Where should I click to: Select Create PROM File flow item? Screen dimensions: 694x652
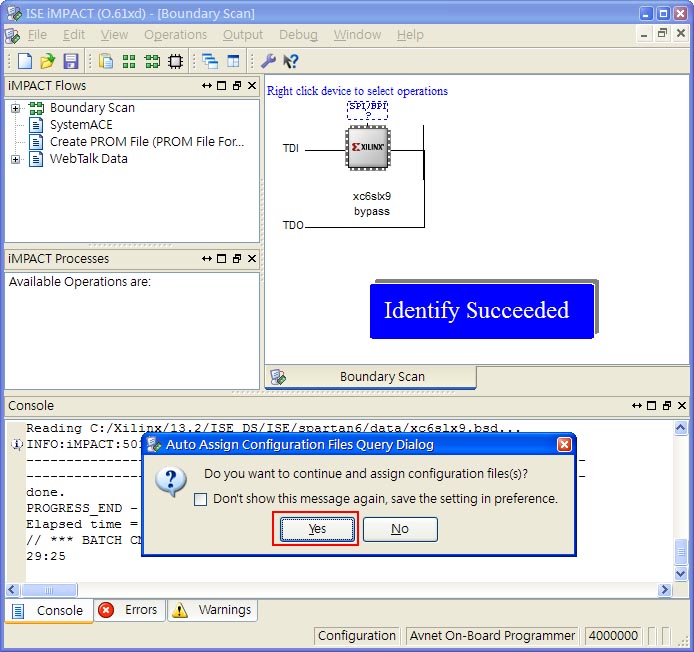coord(147,142)
